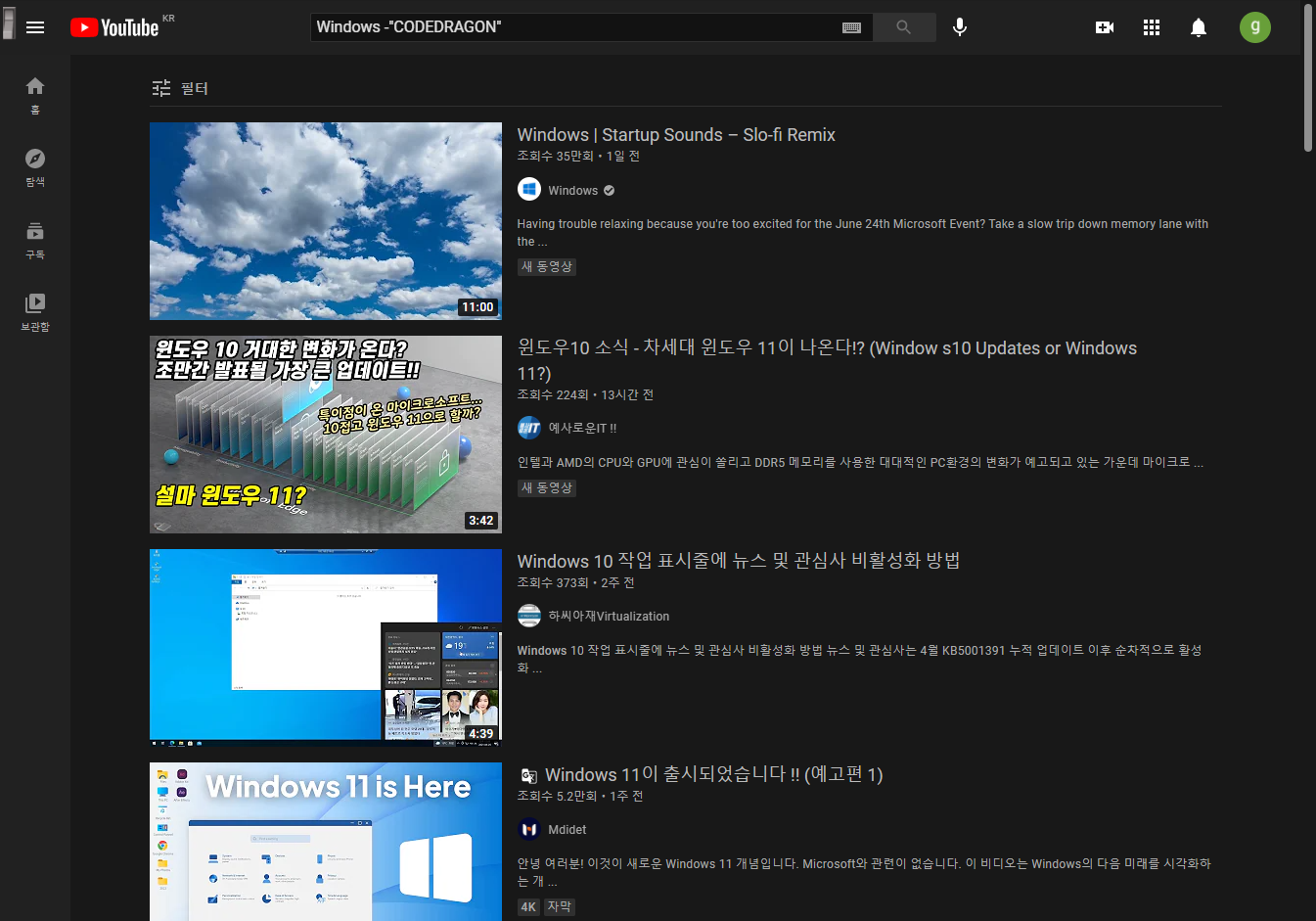Image resolution: width=1316 pixels, height=921 pixels.
Task: Click the 인텔과 AMD의 CPU description text
Action: click(860, 463)
